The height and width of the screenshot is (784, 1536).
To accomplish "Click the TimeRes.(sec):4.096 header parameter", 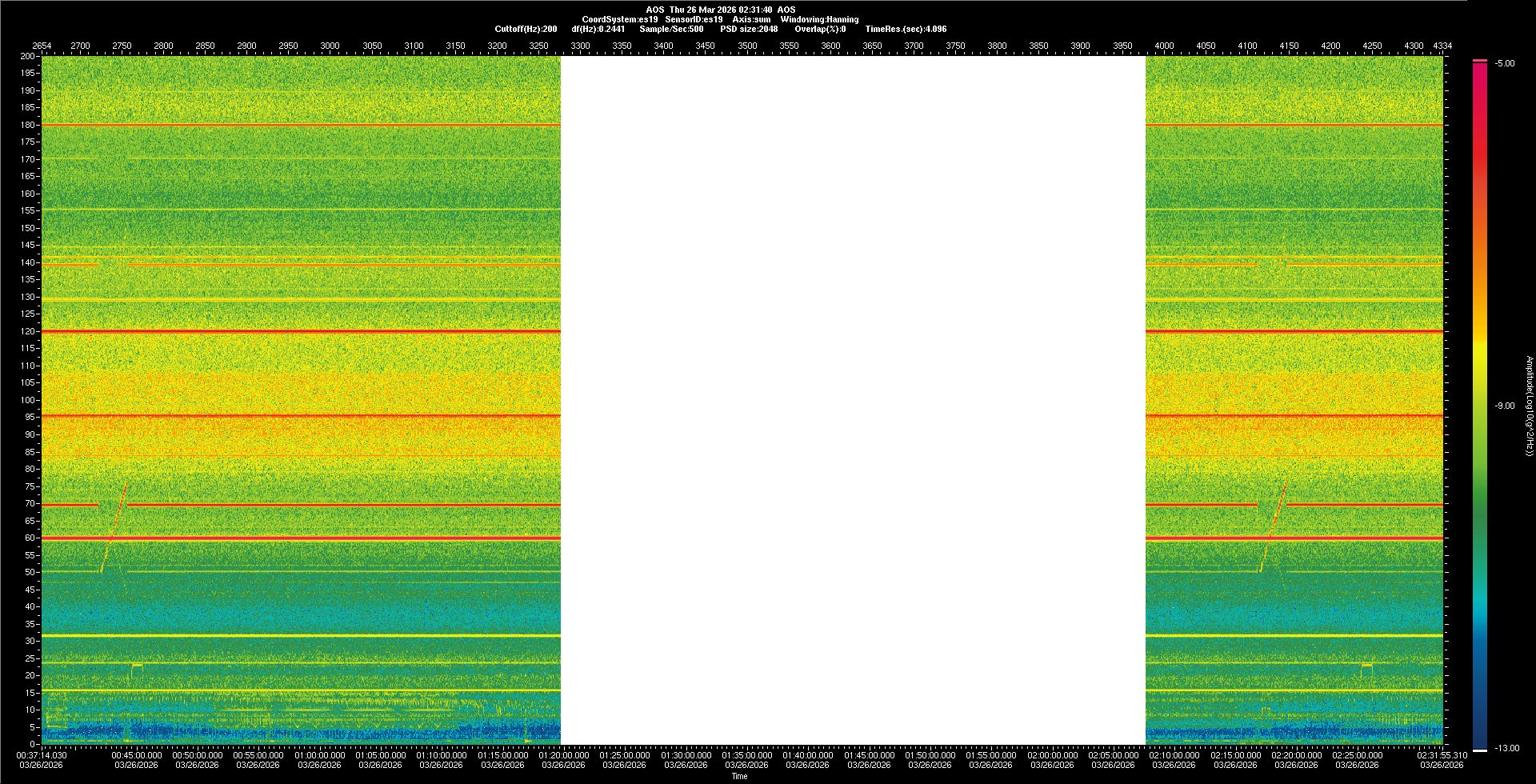I will 906,29.
